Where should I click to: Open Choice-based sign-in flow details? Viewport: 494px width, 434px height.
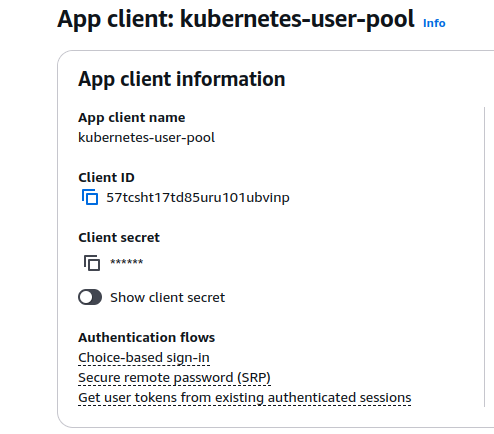(144, 358)
